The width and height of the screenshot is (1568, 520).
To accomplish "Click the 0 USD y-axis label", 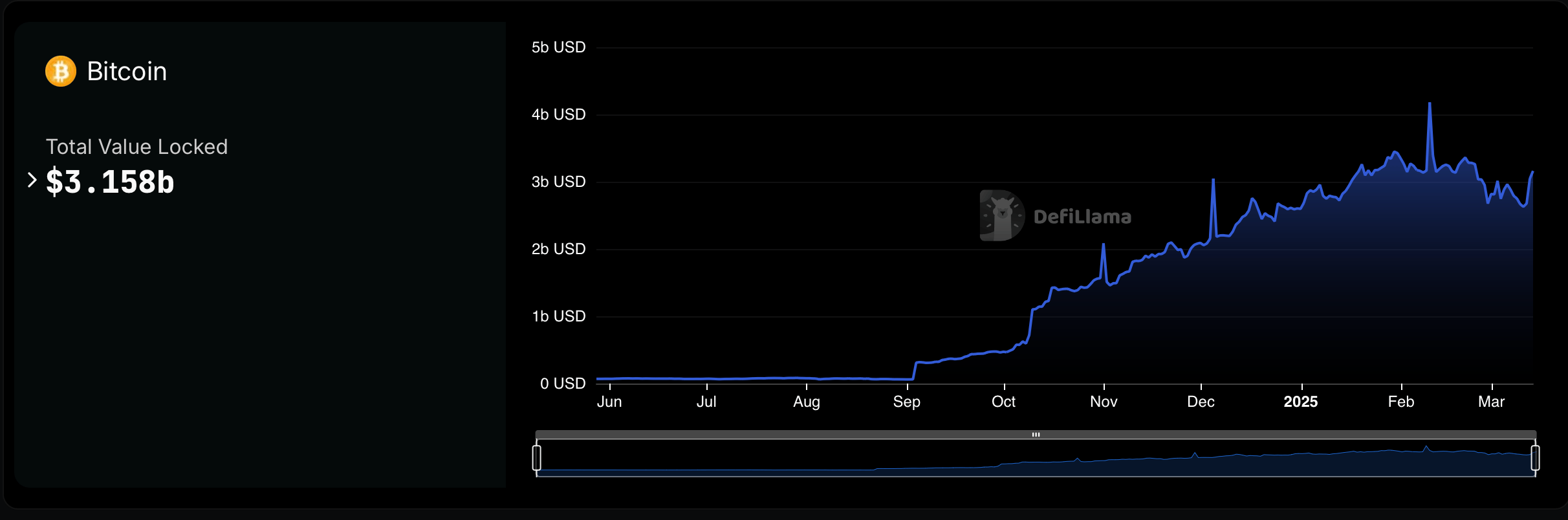I will click(563, 384).
